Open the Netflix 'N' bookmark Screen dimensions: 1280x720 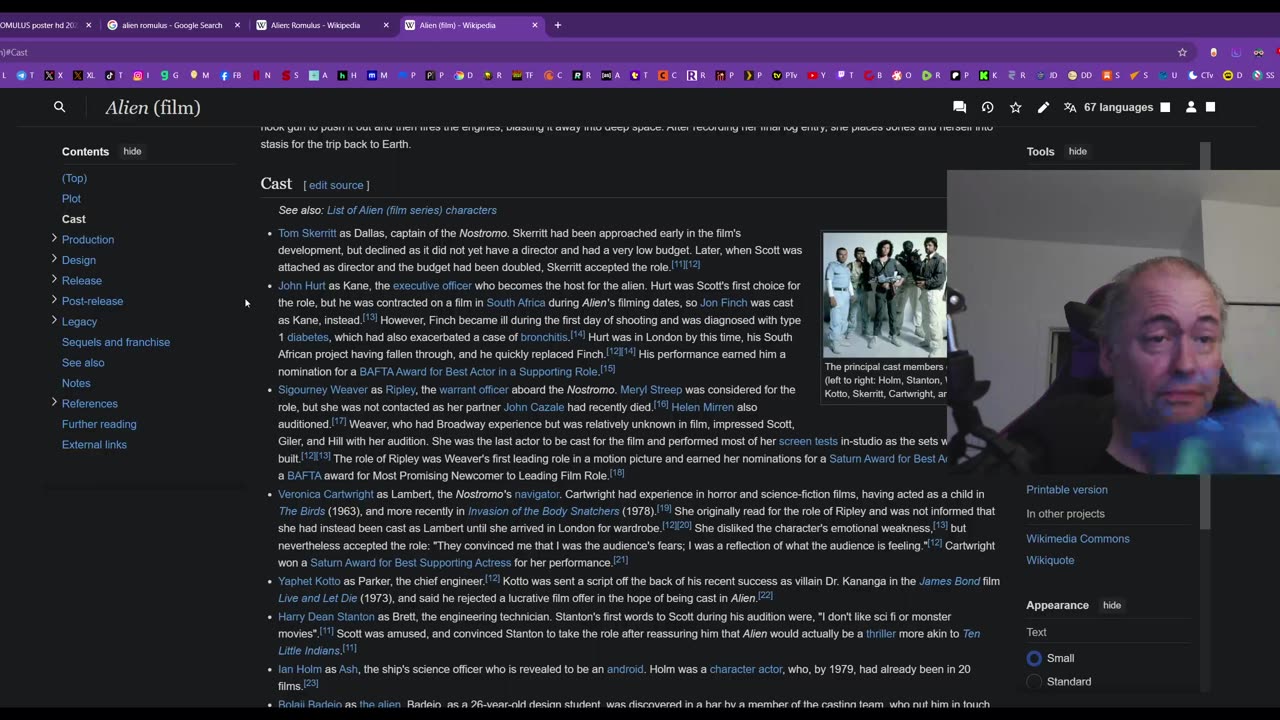[x=263, y=75]
